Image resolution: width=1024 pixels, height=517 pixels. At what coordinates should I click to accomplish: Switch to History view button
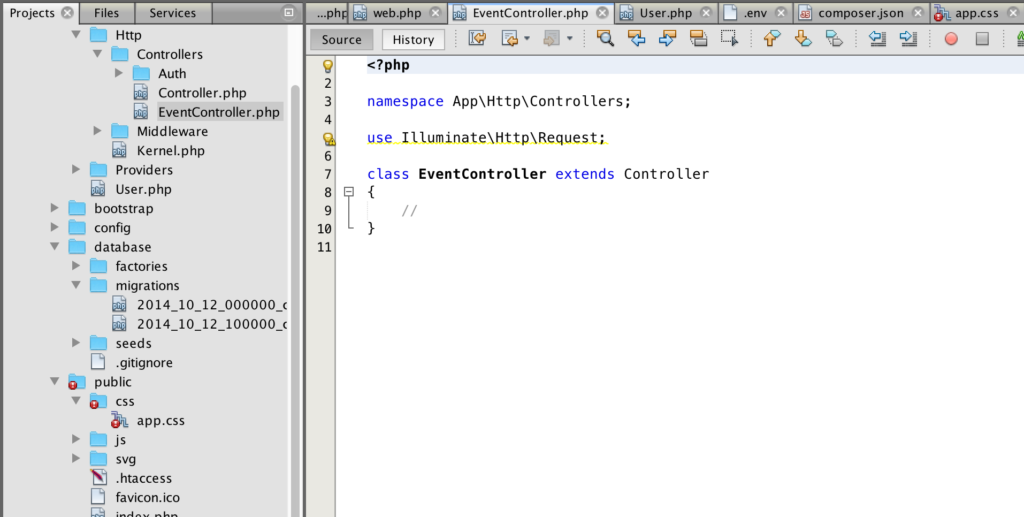413,40
